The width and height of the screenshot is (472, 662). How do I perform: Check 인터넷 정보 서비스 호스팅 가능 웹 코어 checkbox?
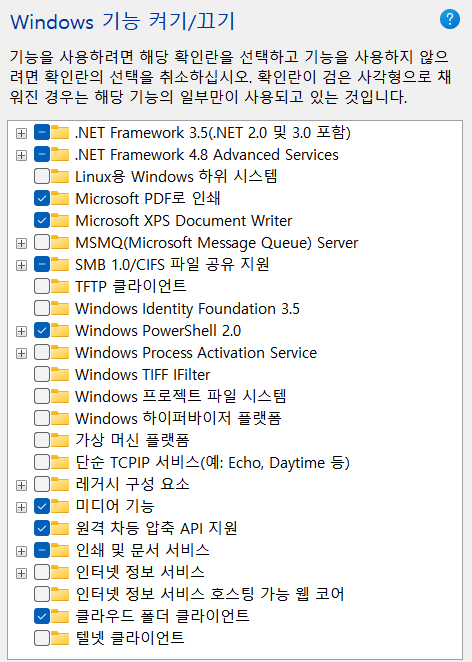[x=42, y=594]
